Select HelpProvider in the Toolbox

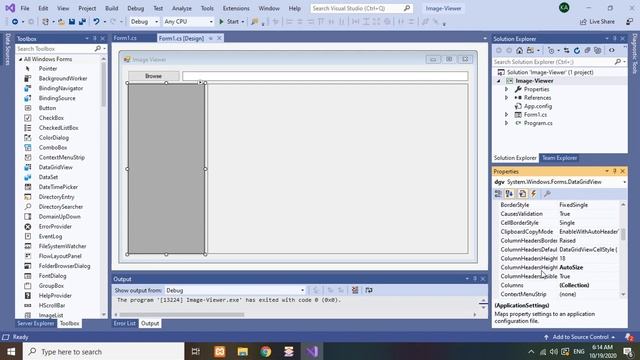click(x=55, y=296)
